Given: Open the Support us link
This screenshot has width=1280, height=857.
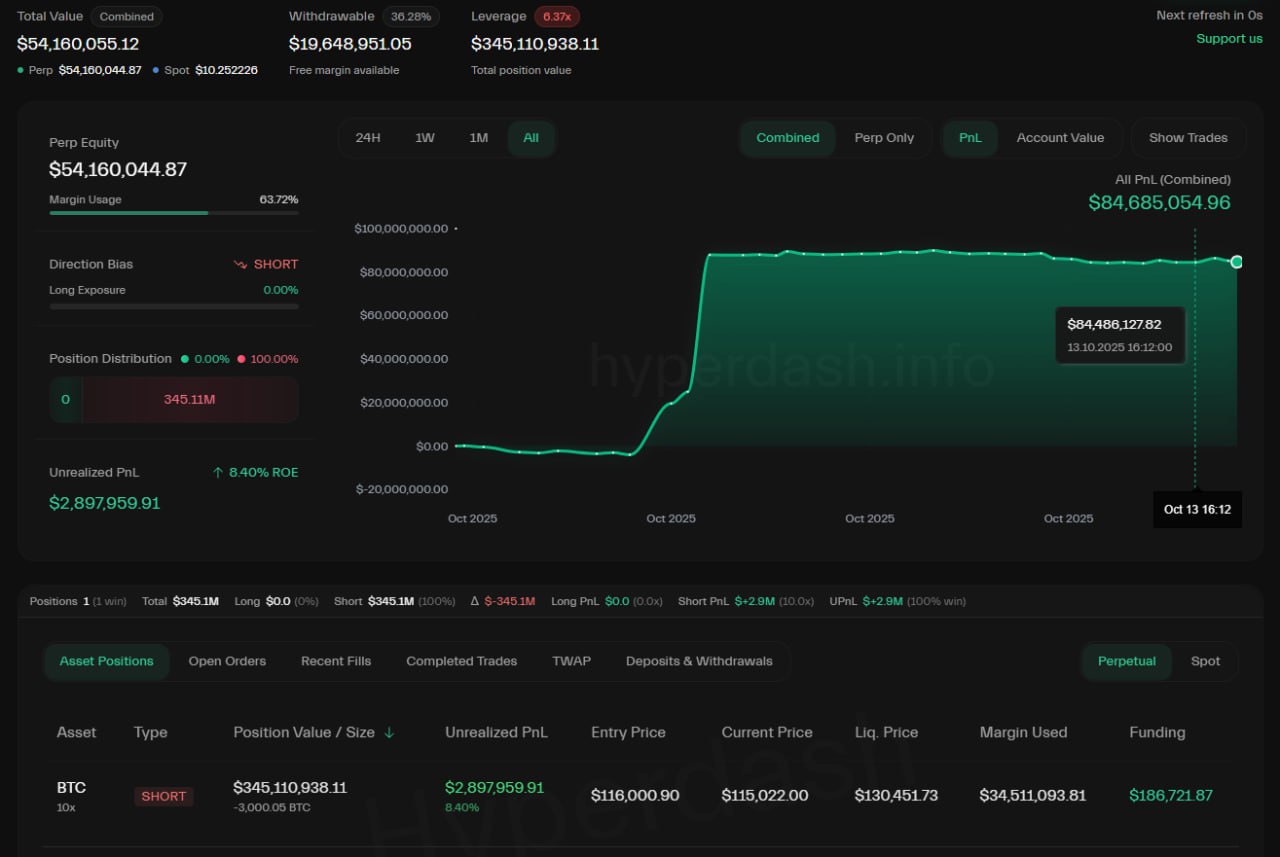Looking at the screenshot, I should (x=1229, y=39).
